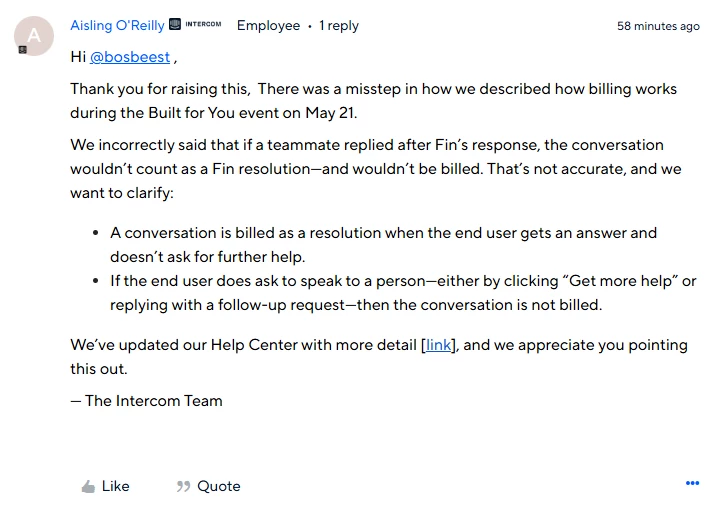The image size is (716, 509).
Task: Follow the Help Center link in brackets
Action: [x=438, y=345]
